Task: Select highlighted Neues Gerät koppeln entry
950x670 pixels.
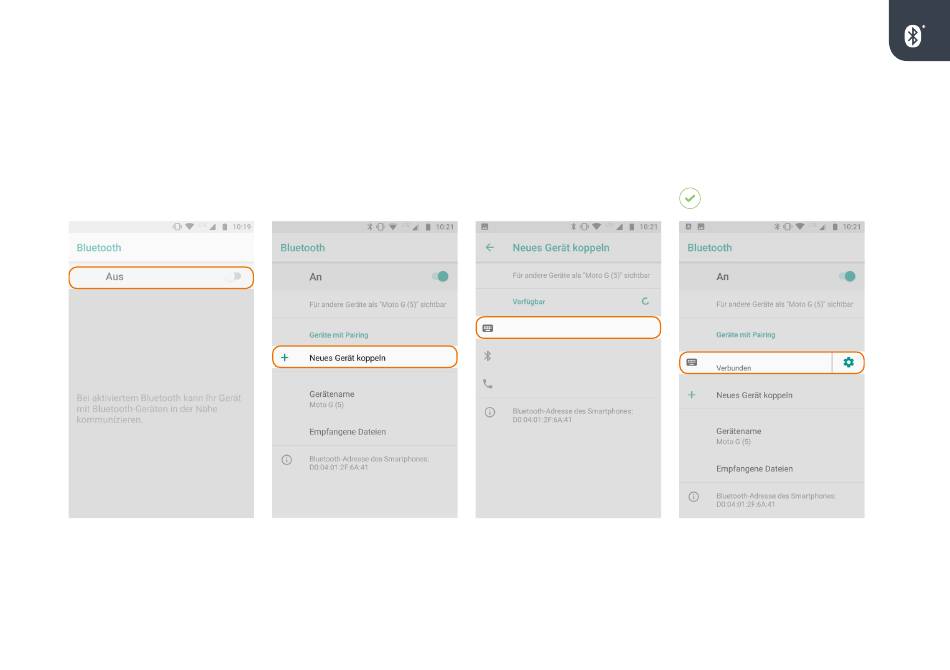Action: pyautogui.click(x=365, y=357)
